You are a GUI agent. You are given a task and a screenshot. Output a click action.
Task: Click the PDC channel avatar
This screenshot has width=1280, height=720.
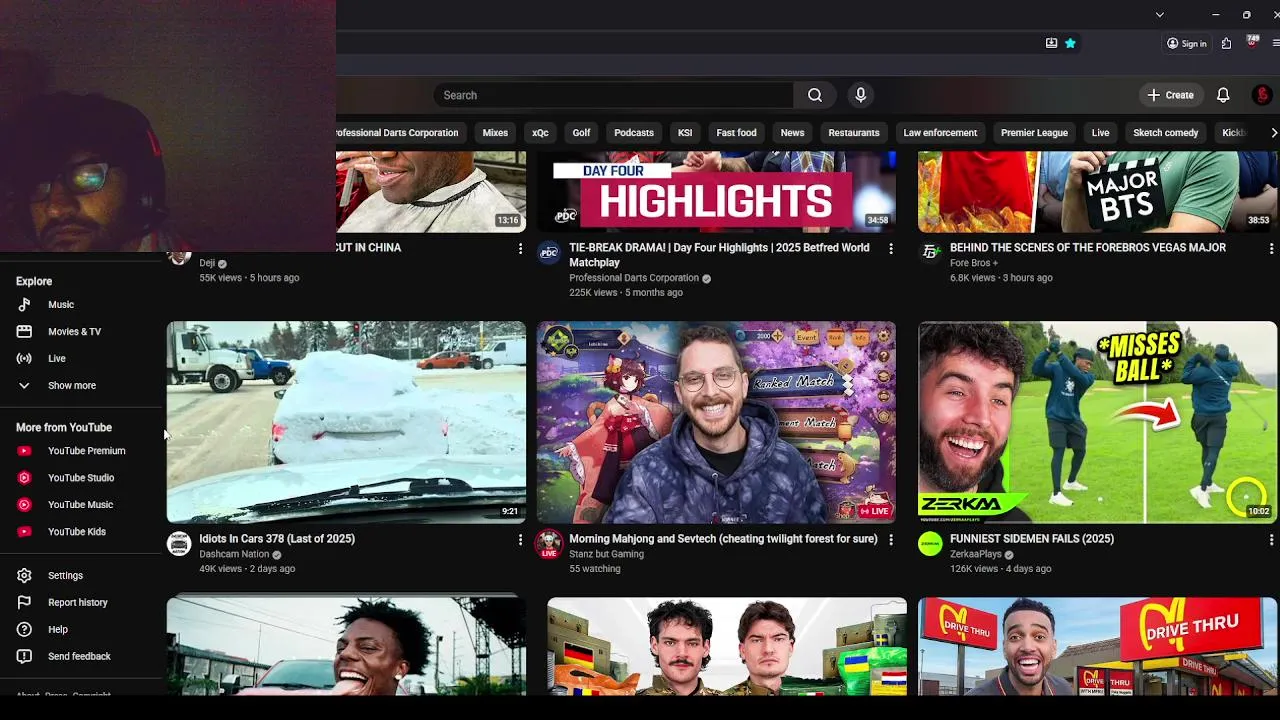pos(549,253)
